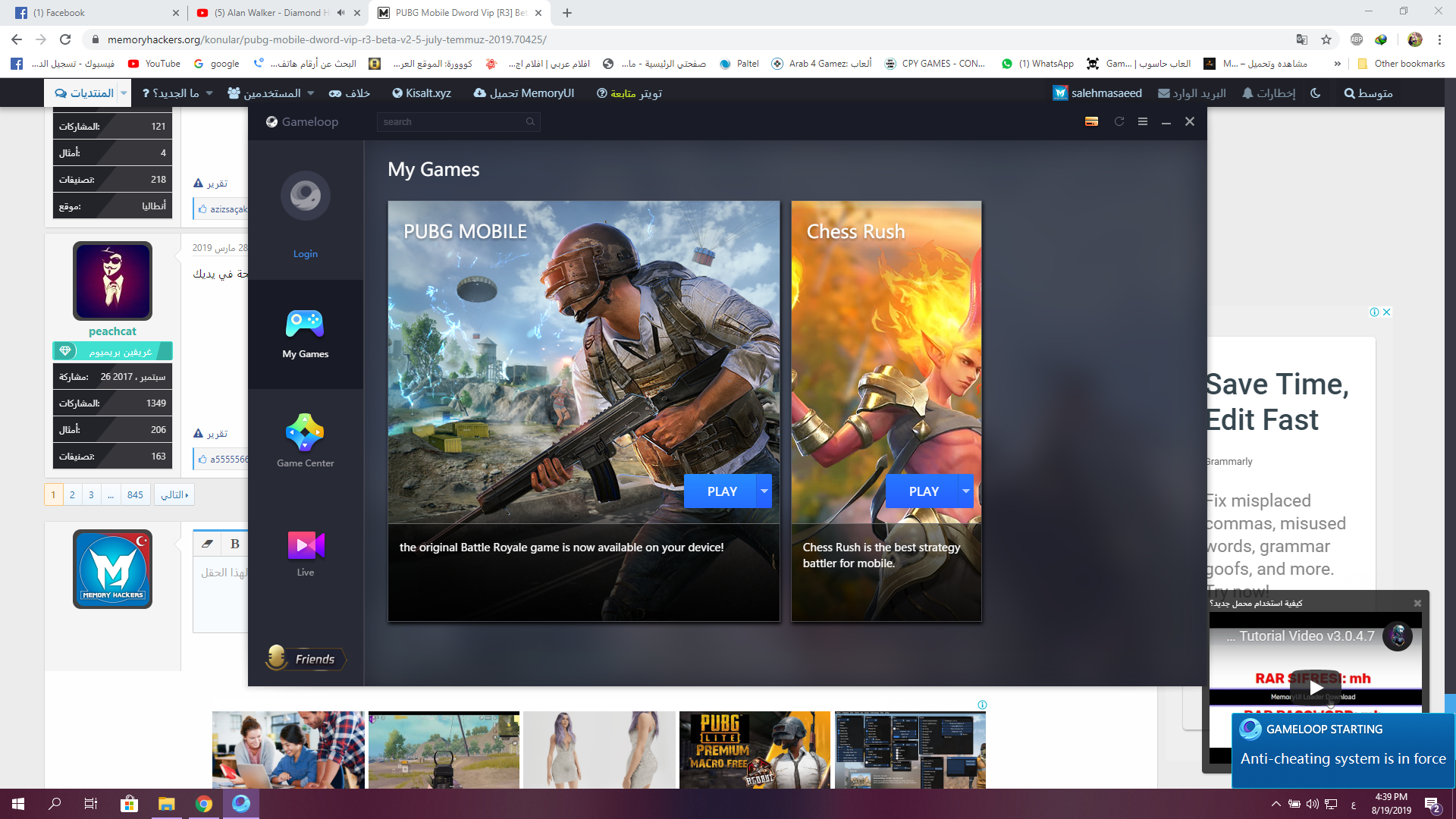Reload the page in Chrome
This screenshot has width=1456, height=819.
coord(65,39)
